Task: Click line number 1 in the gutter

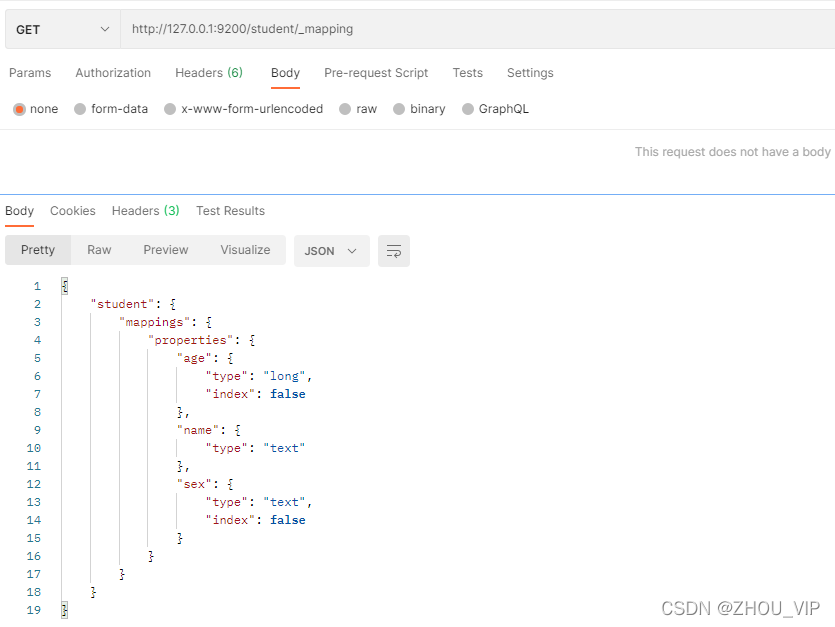Action: coord(37,287)
